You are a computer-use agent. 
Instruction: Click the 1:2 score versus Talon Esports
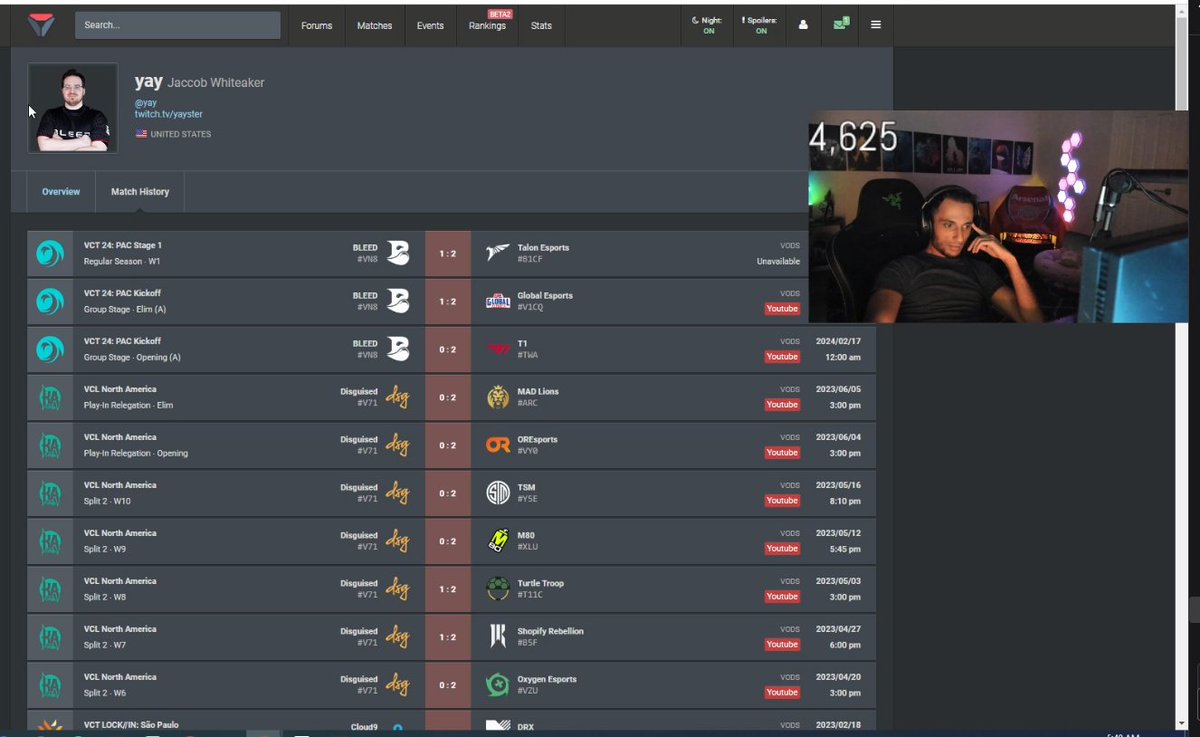pos(447,254)
